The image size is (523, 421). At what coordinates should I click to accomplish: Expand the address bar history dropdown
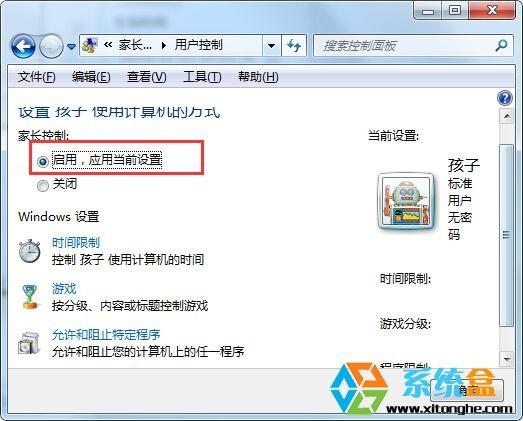click(x=272, y=45)
